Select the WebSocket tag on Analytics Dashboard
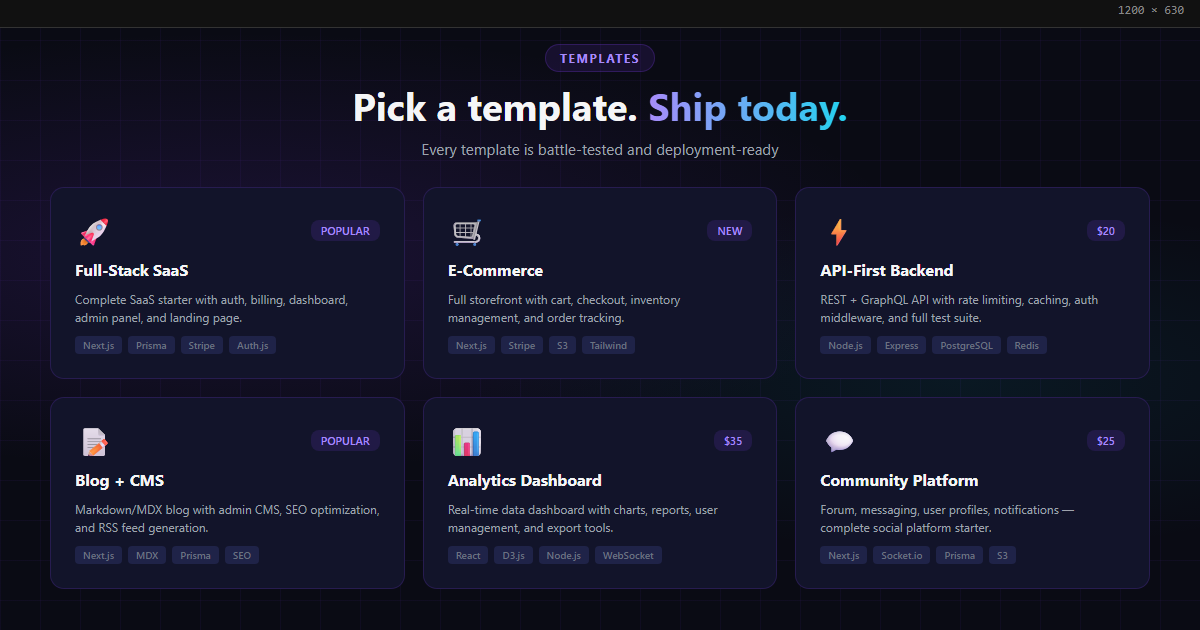This screenshot has height=630, width=1200. pos(628,555)
